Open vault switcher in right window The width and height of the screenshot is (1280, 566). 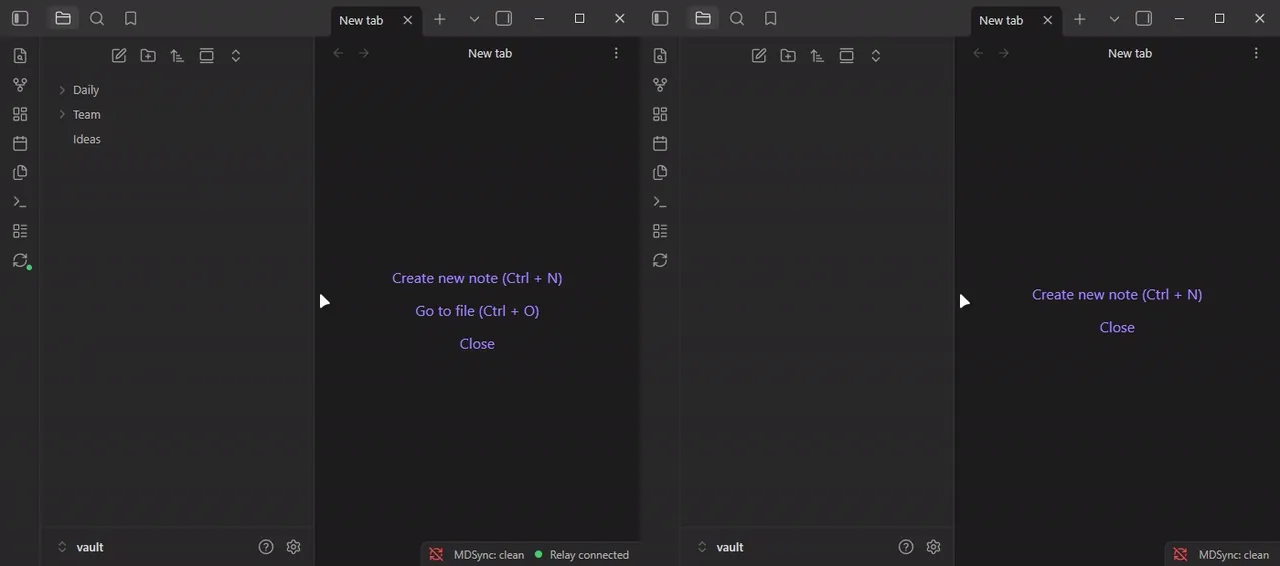(x=720, y=547)
